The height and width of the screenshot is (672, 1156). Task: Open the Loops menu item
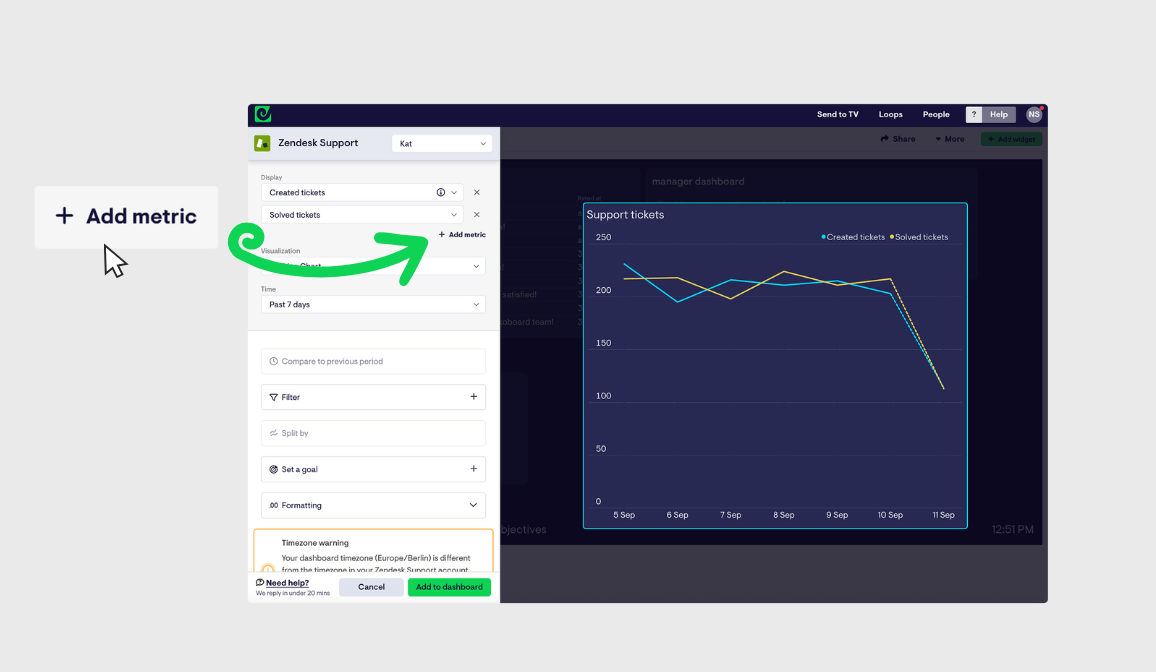pyautogui.click(x=891, y=114)
